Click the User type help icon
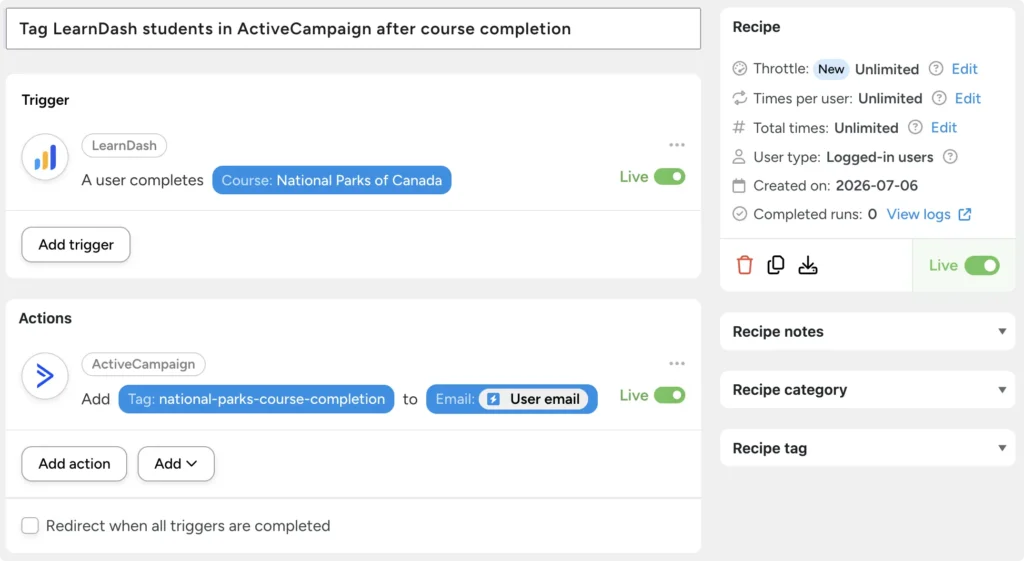 pos(950,157)
